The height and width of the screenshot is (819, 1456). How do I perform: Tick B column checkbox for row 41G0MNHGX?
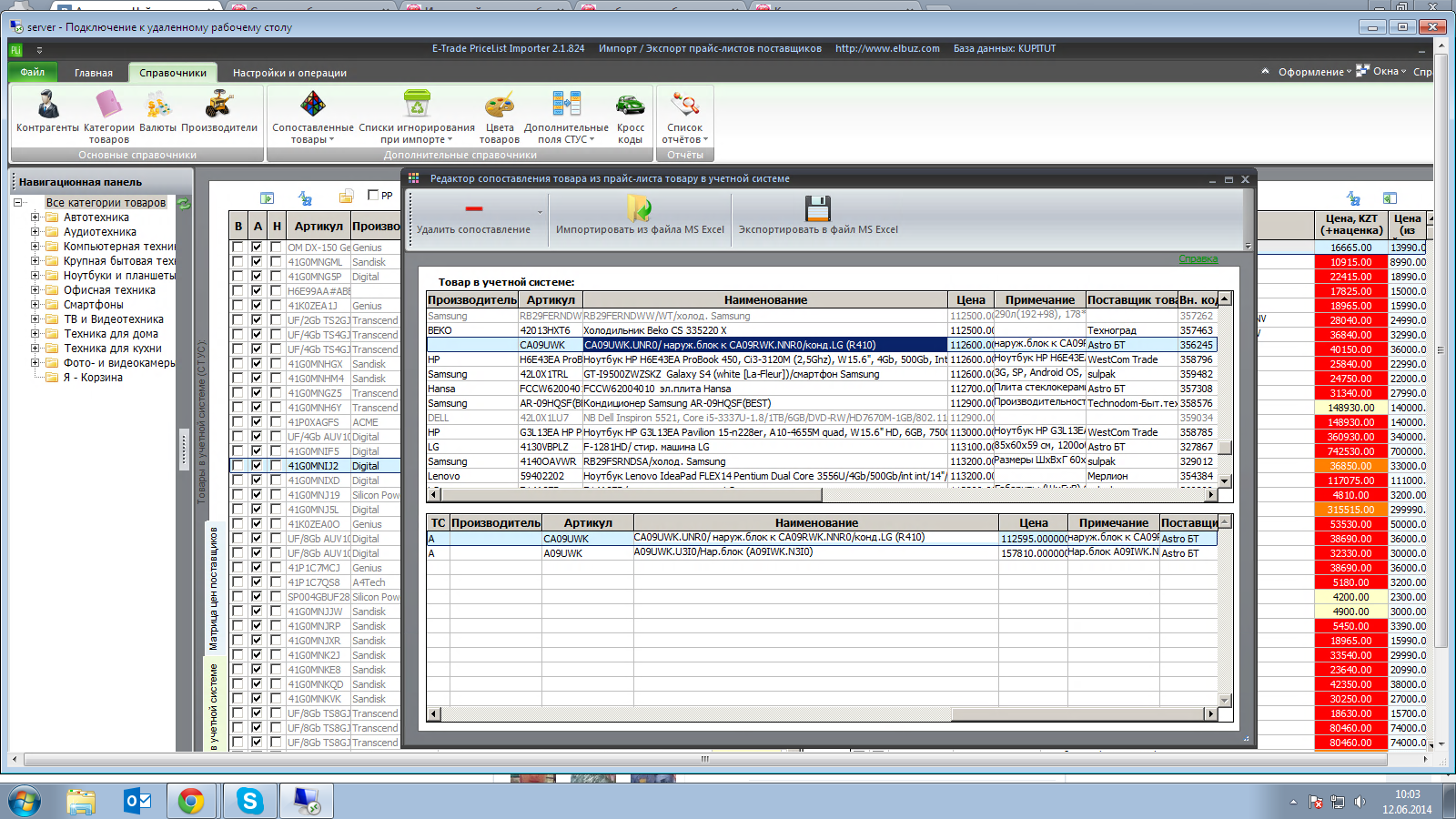[238, 364]
